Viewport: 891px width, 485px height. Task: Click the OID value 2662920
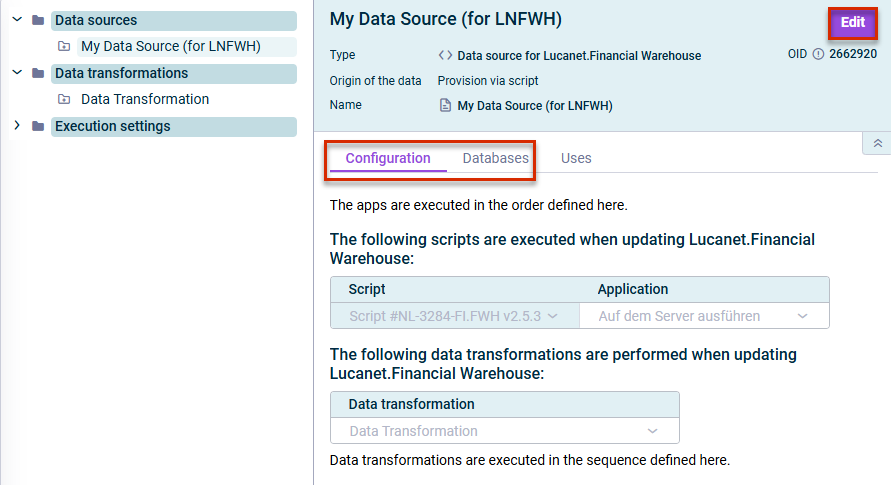click(x=852, y=55)
